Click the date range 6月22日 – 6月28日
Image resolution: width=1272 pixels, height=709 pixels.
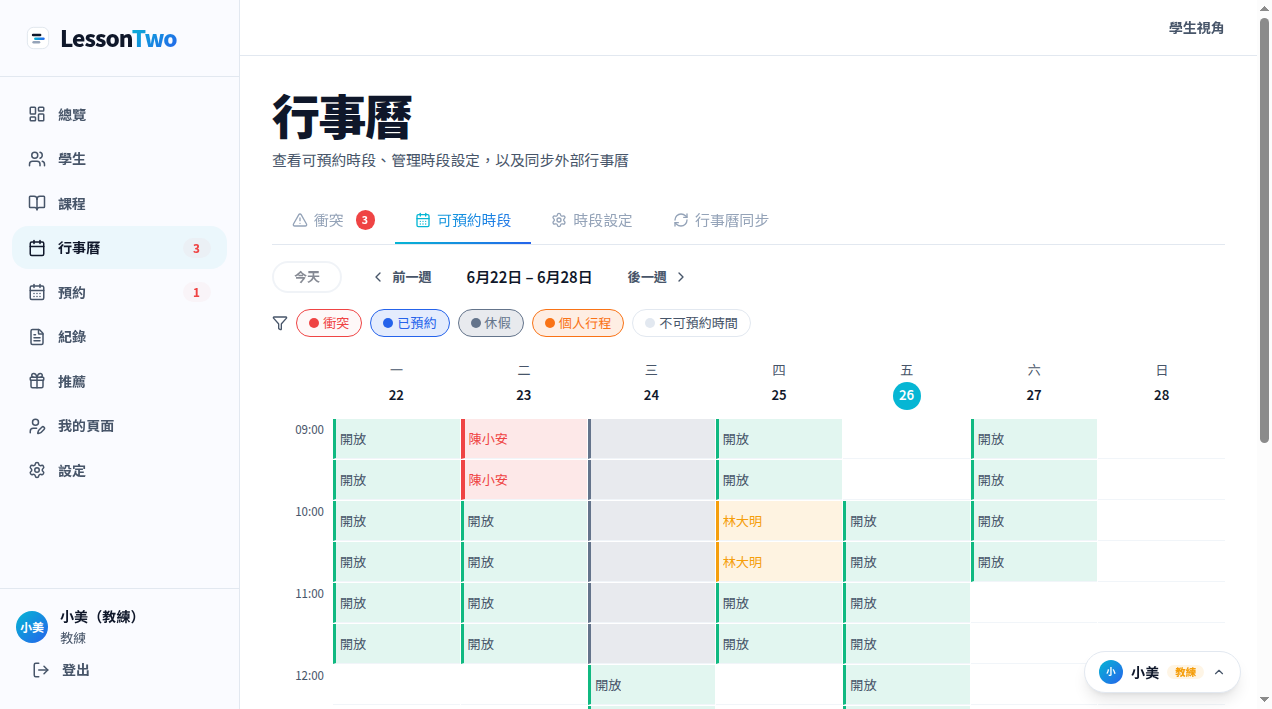tap(529, 277)
